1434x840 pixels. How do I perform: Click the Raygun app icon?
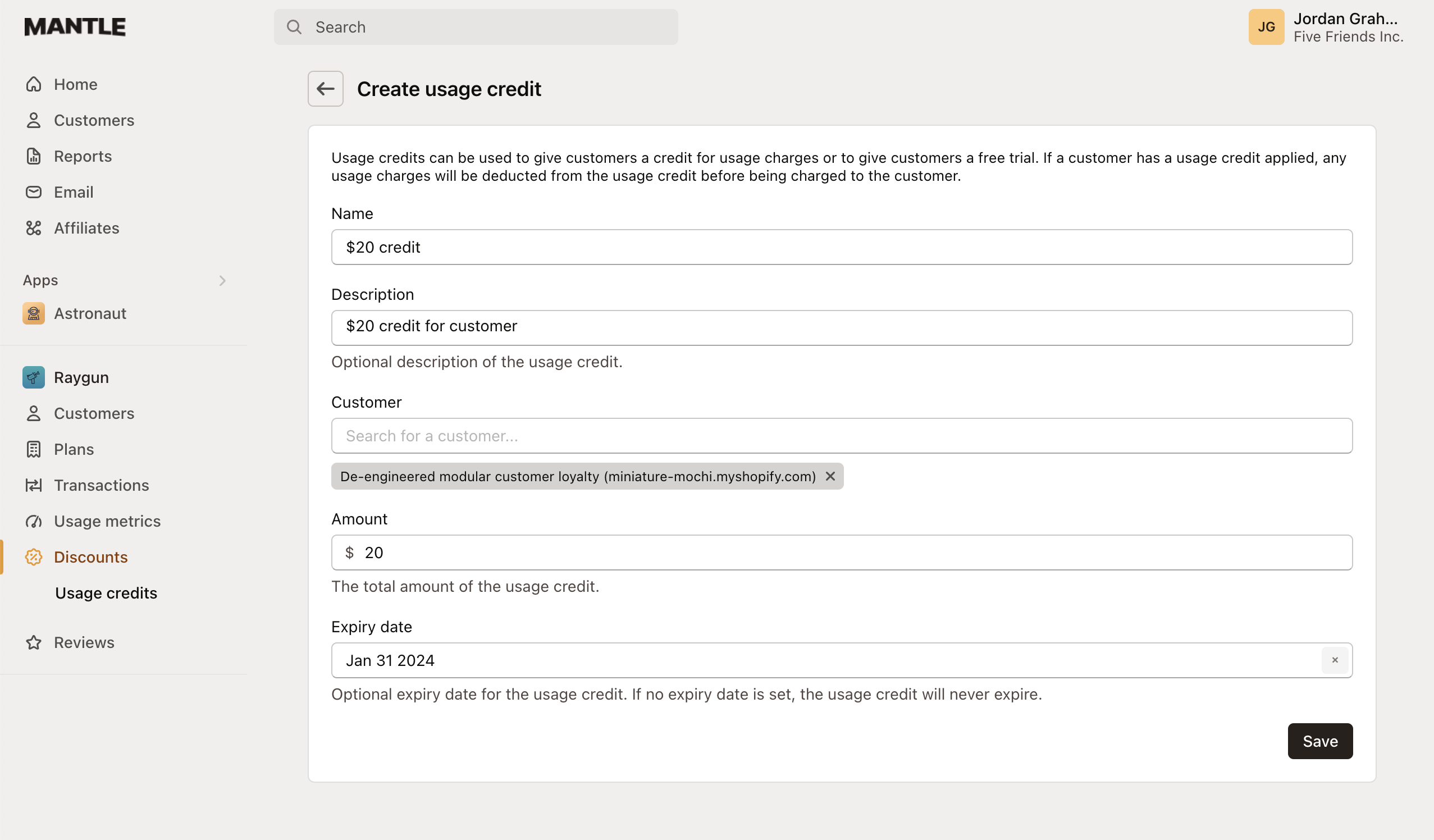34,377
